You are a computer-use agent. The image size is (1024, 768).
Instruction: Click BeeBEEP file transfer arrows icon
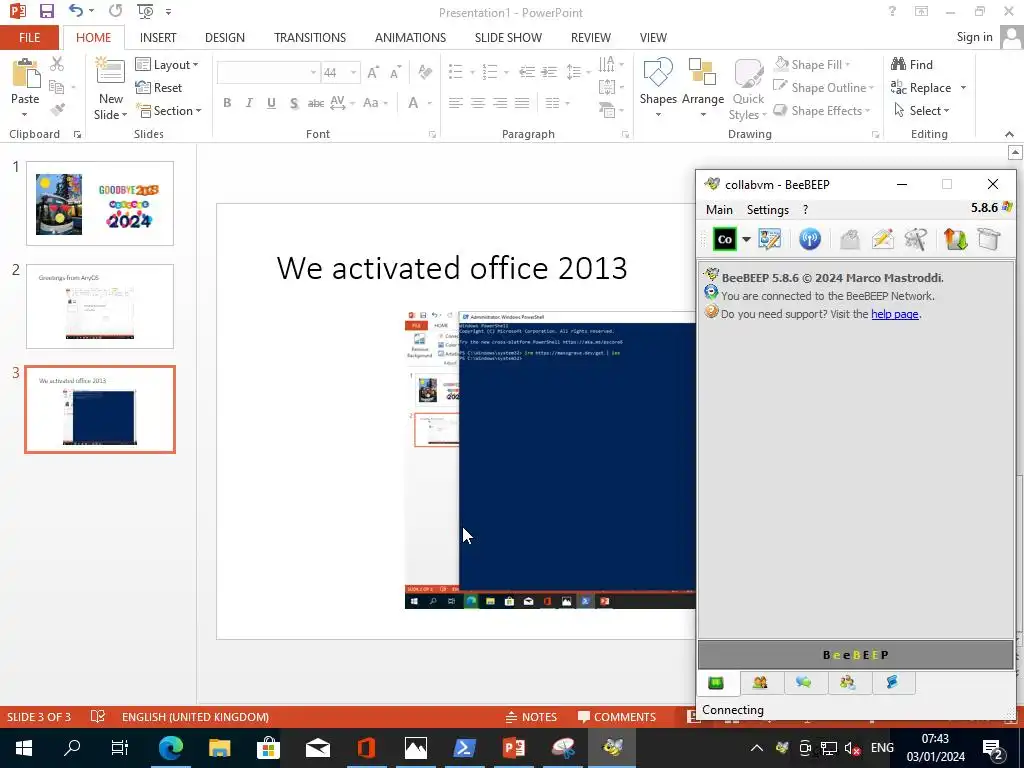955,239
